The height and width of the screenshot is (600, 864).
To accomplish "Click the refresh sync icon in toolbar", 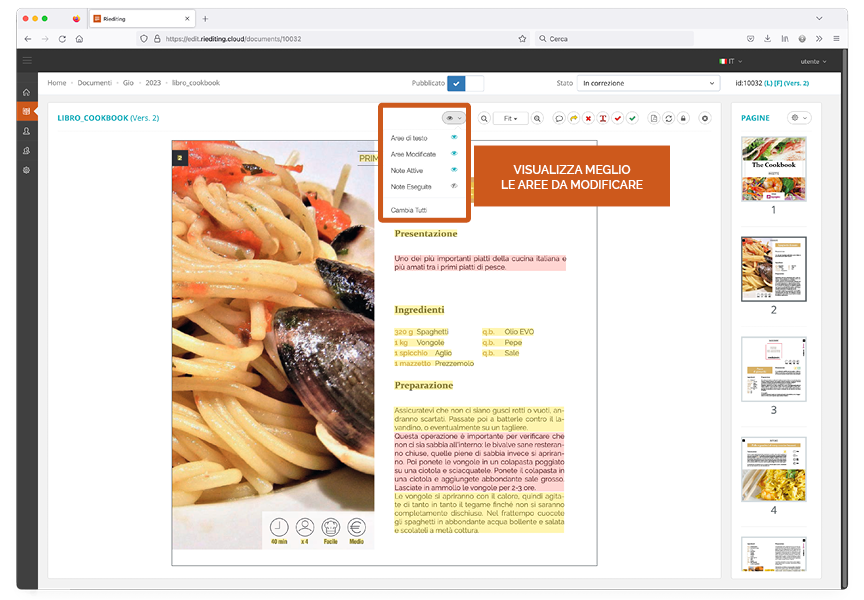I will 669,118.
